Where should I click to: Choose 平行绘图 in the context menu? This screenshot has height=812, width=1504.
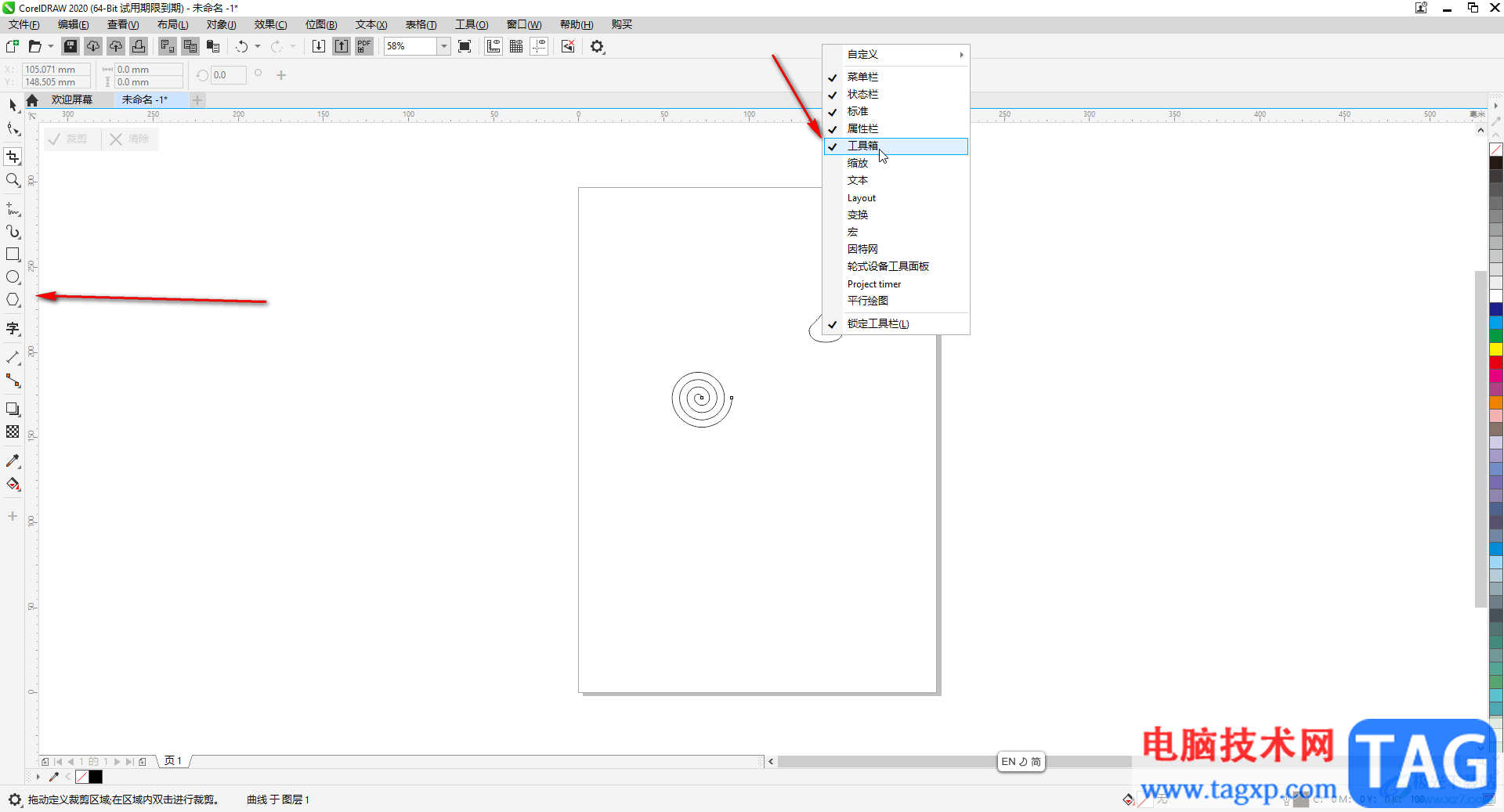(x=896, y=301)
